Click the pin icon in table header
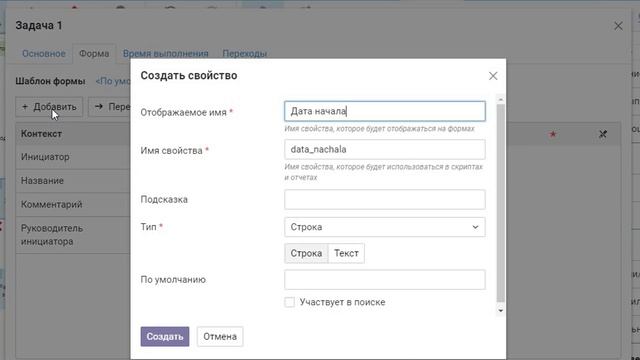This screenshot has width=640, height=360. click(x=602, y=134)
